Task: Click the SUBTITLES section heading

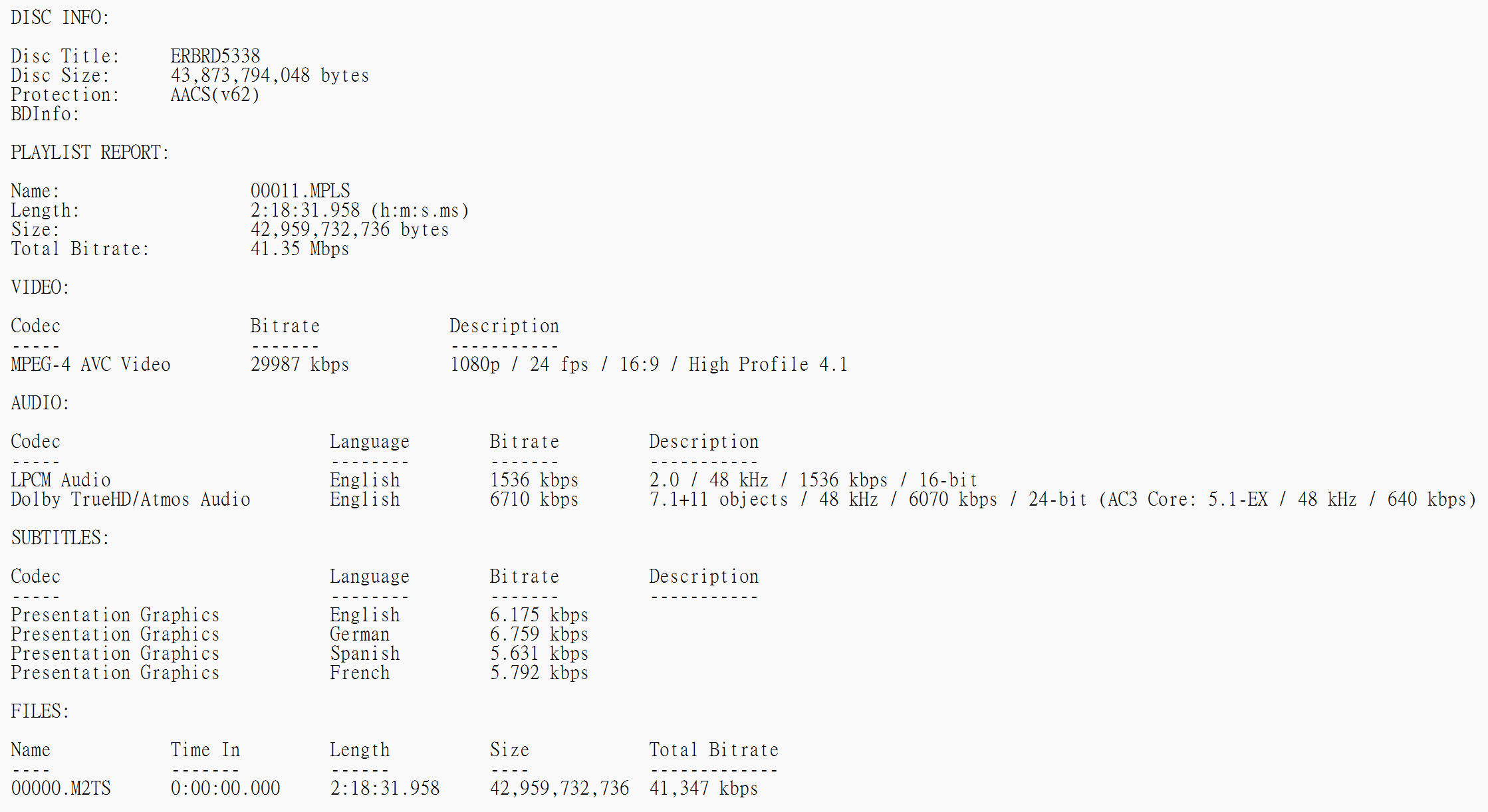Action: 60,538
